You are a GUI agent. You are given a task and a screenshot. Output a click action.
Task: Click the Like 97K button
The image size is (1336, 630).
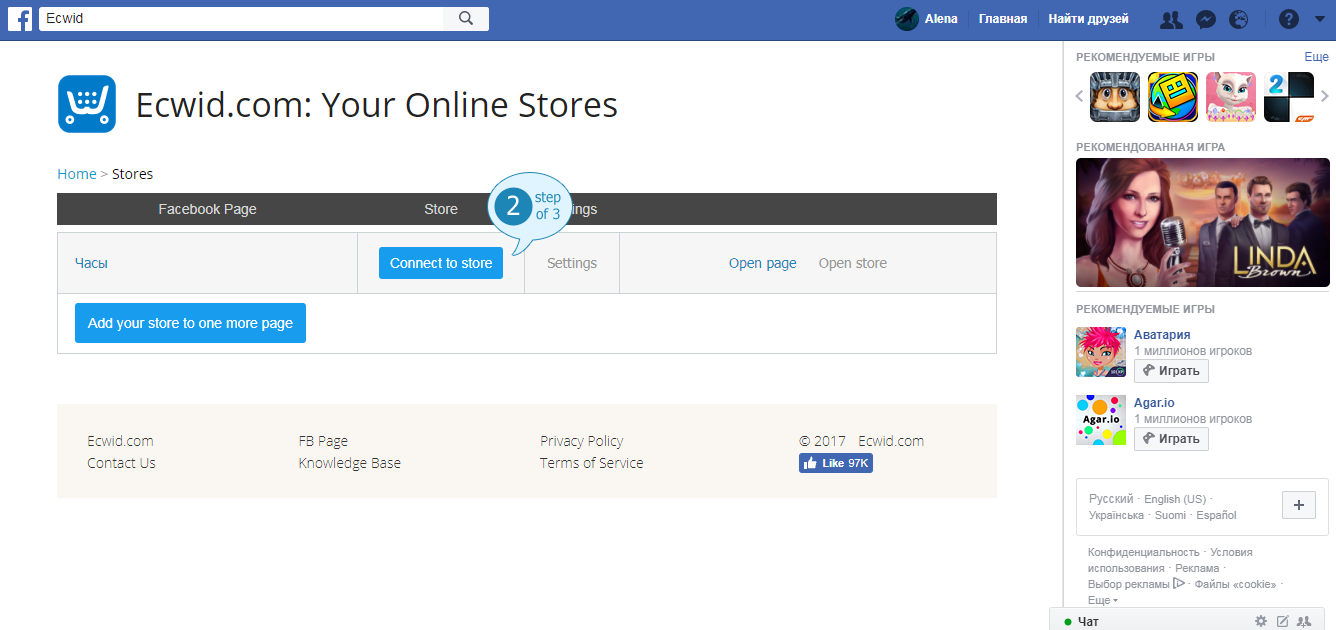point(836,464)
